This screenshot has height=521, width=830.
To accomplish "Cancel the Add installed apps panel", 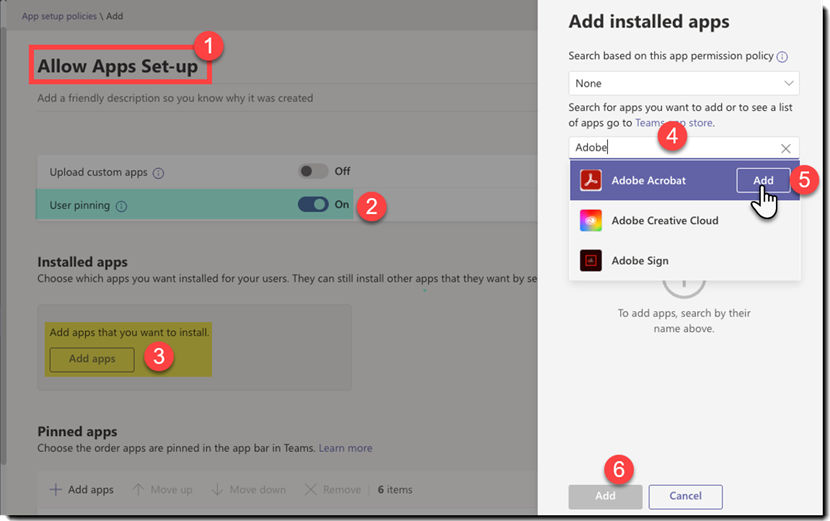I will [x=685, y=496].
